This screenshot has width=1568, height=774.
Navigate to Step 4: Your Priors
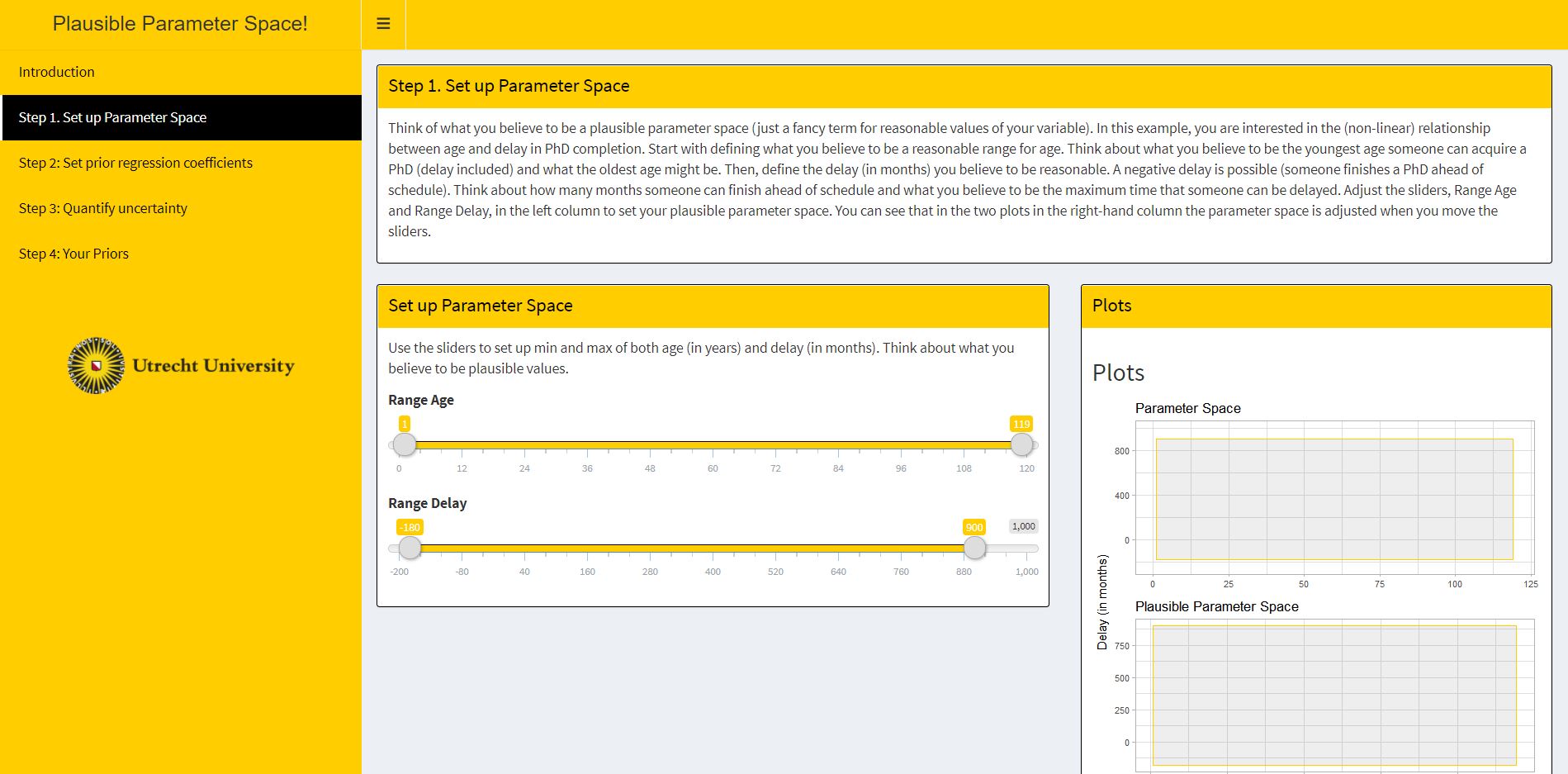pos(73,254)
